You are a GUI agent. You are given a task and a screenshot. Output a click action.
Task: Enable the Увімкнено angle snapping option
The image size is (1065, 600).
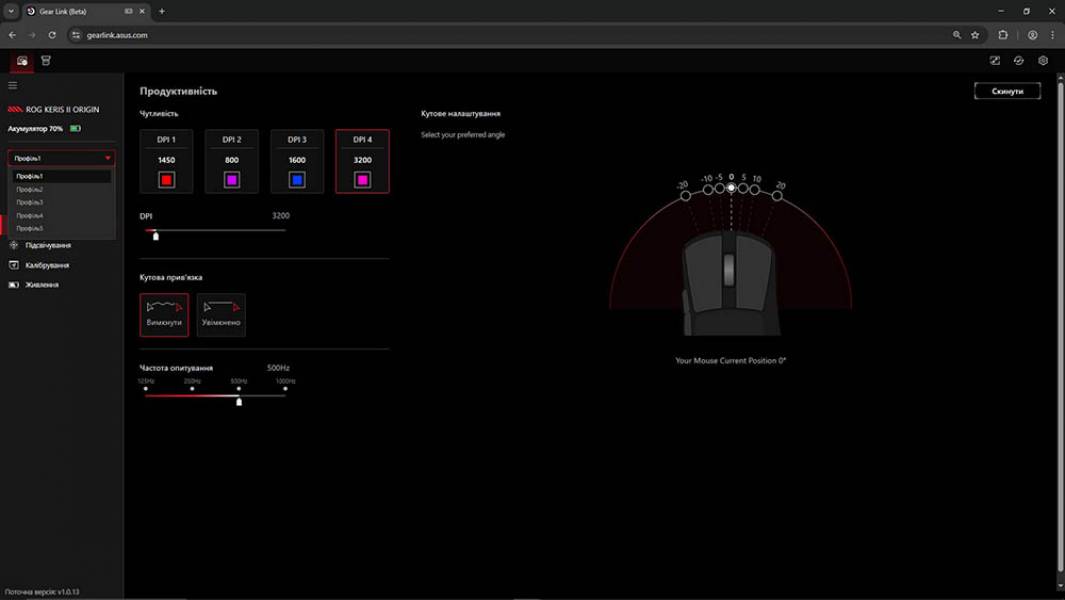pos(220,314)
